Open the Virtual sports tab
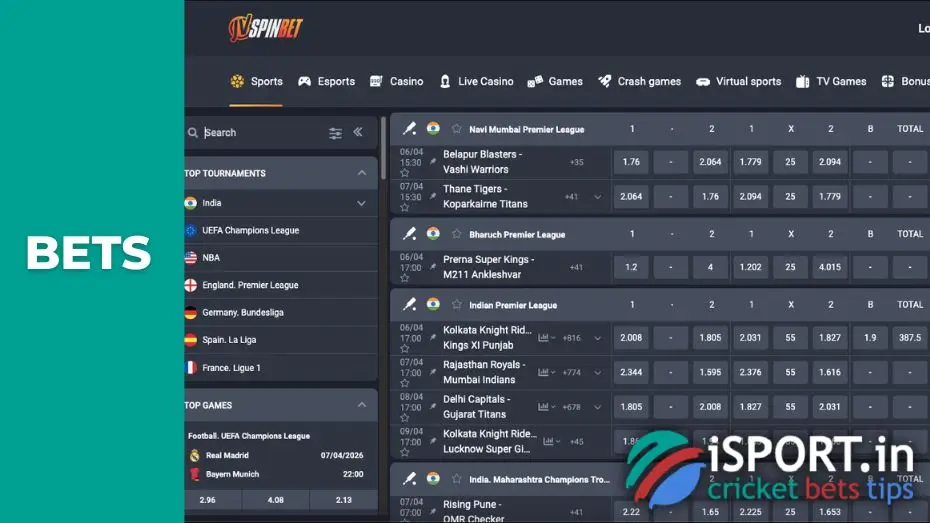 click(738, 82)
